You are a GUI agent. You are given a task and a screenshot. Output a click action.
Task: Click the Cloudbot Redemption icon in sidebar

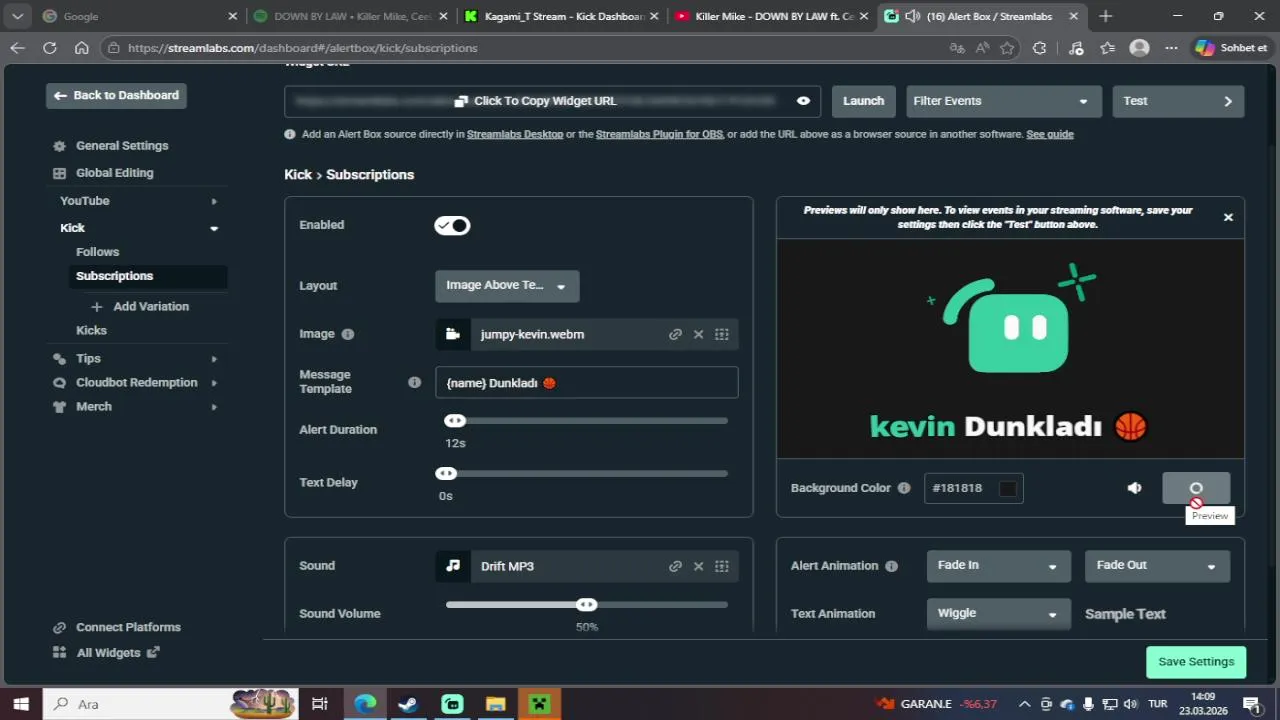(x=59, y=383)
